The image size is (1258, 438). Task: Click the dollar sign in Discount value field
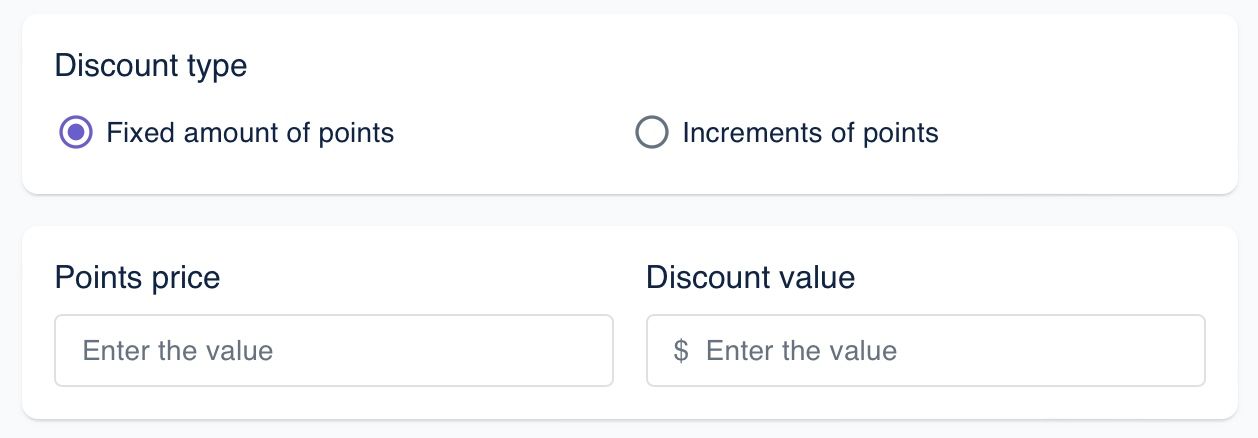pyautogui.click(x=681, y=351)
